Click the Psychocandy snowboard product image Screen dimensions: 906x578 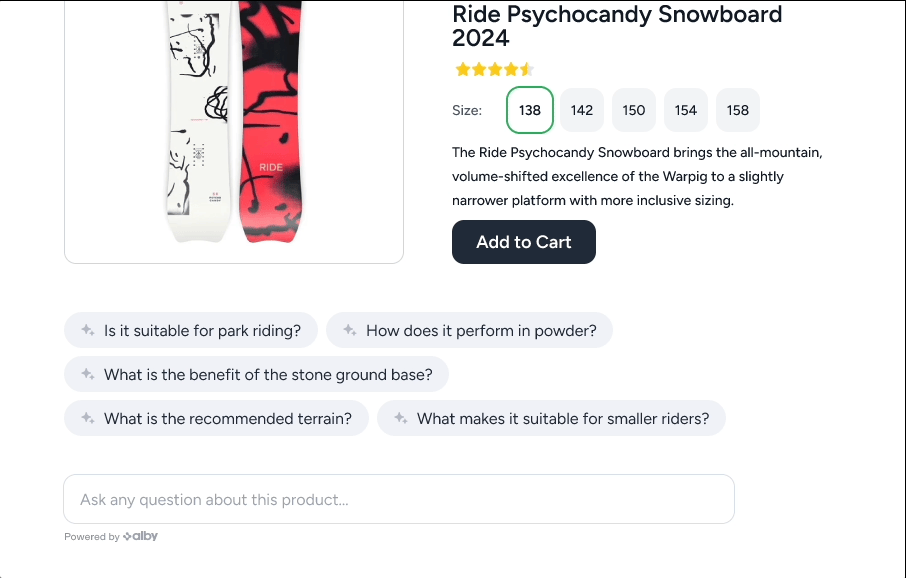tap(233, 131)
